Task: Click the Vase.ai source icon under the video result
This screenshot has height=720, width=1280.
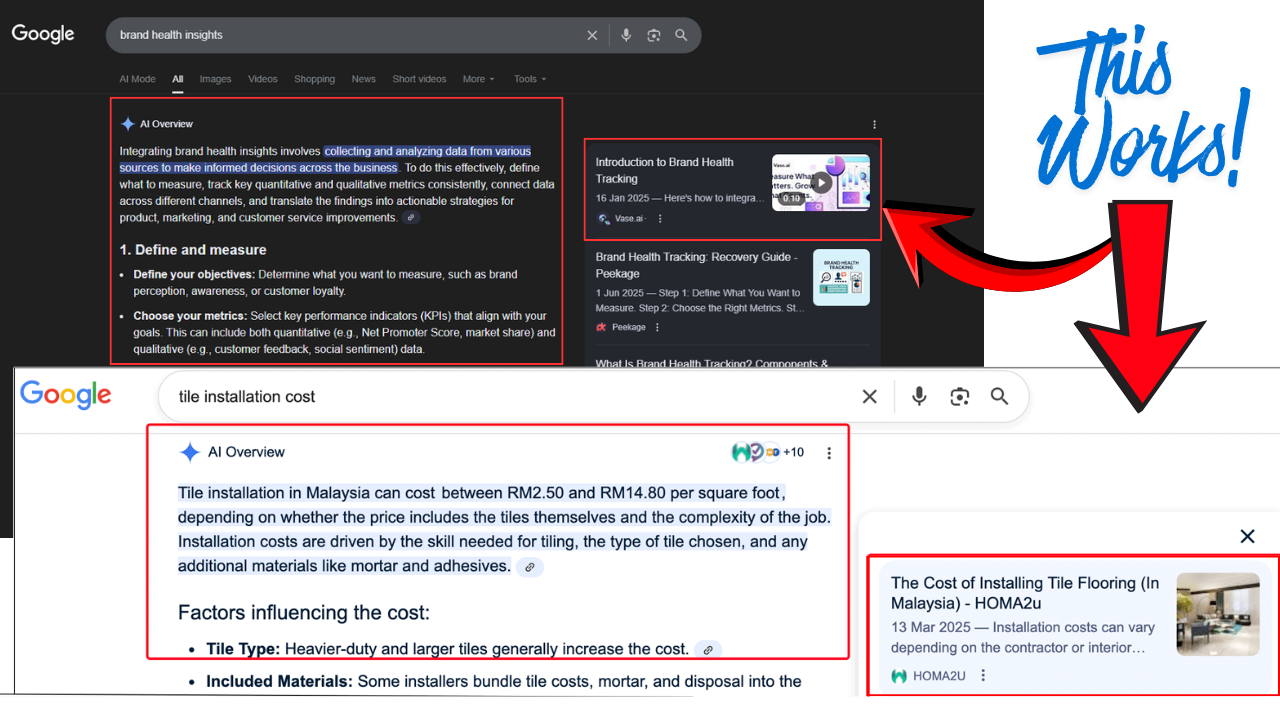Action: (x=602, y=218)
